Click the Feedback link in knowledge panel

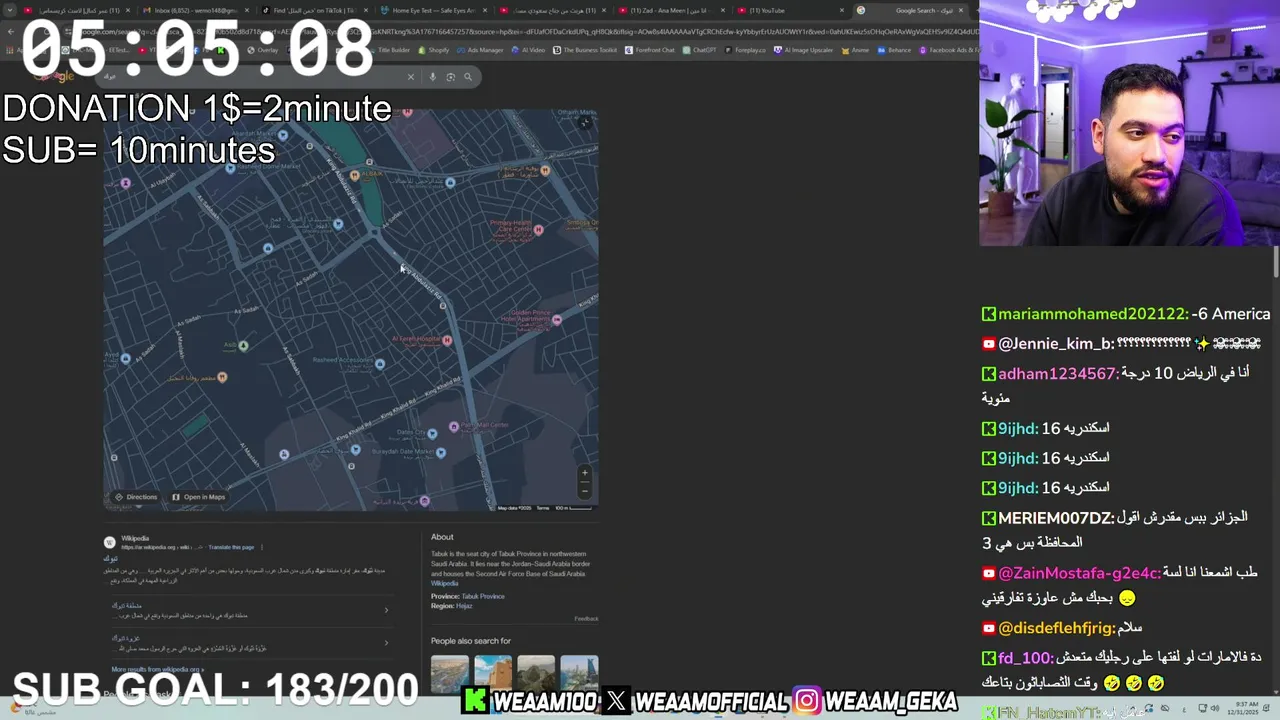point(586,618)
